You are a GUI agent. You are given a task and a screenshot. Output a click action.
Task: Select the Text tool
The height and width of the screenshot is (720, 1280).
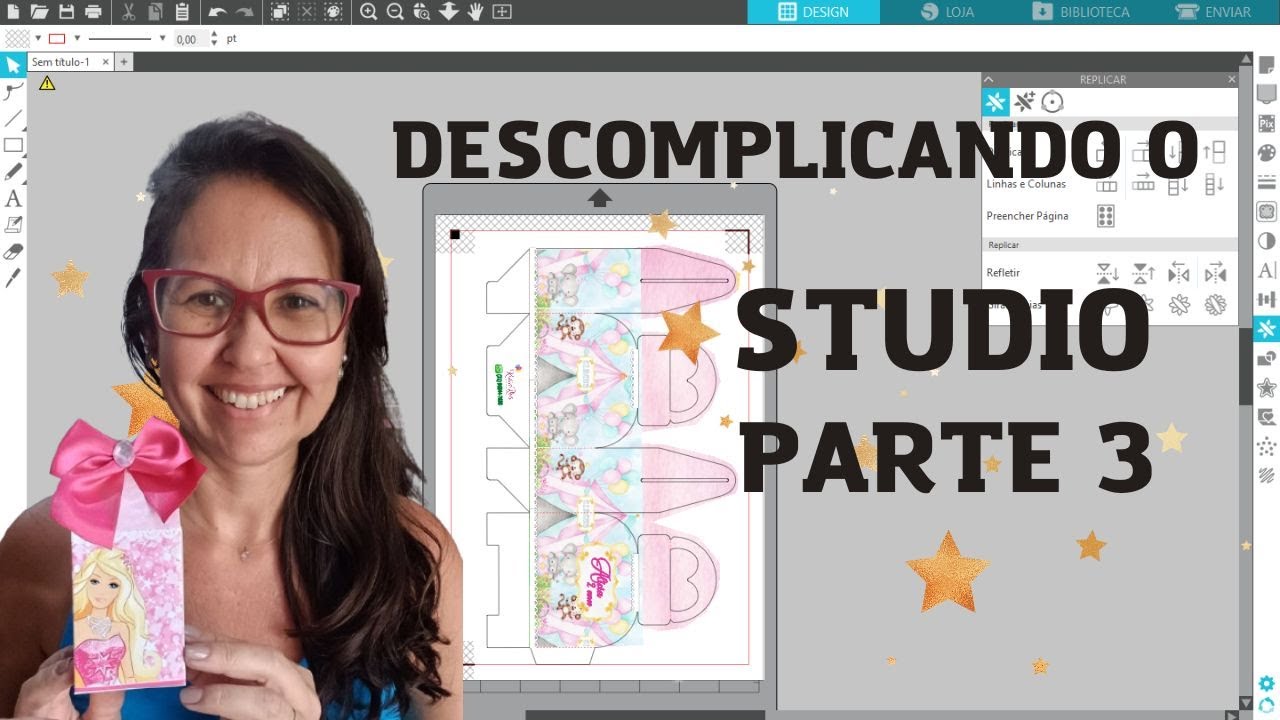point(13,198)
